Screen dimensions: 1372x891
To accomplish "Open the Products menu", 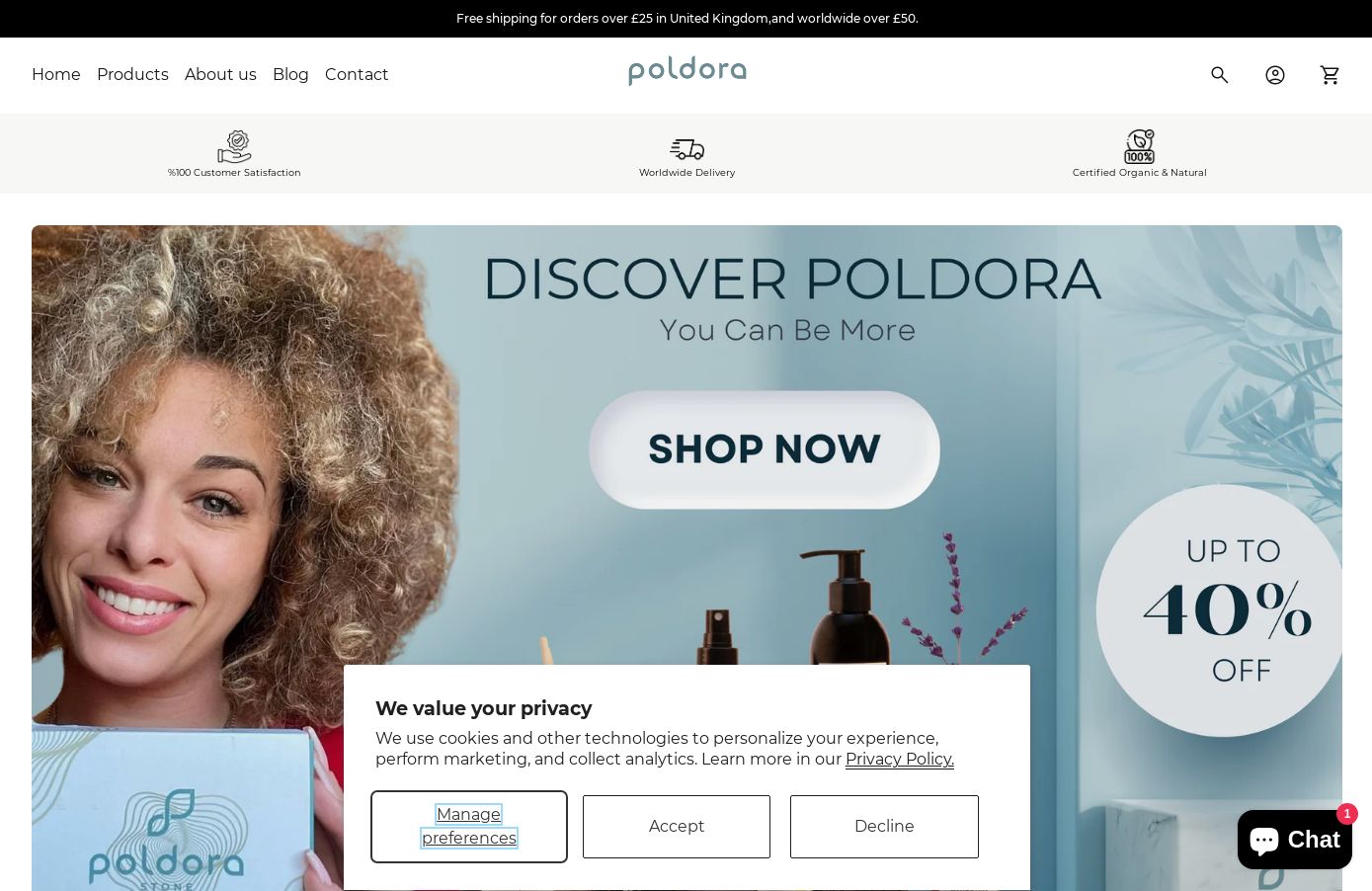I will click(x=132, y=75).
